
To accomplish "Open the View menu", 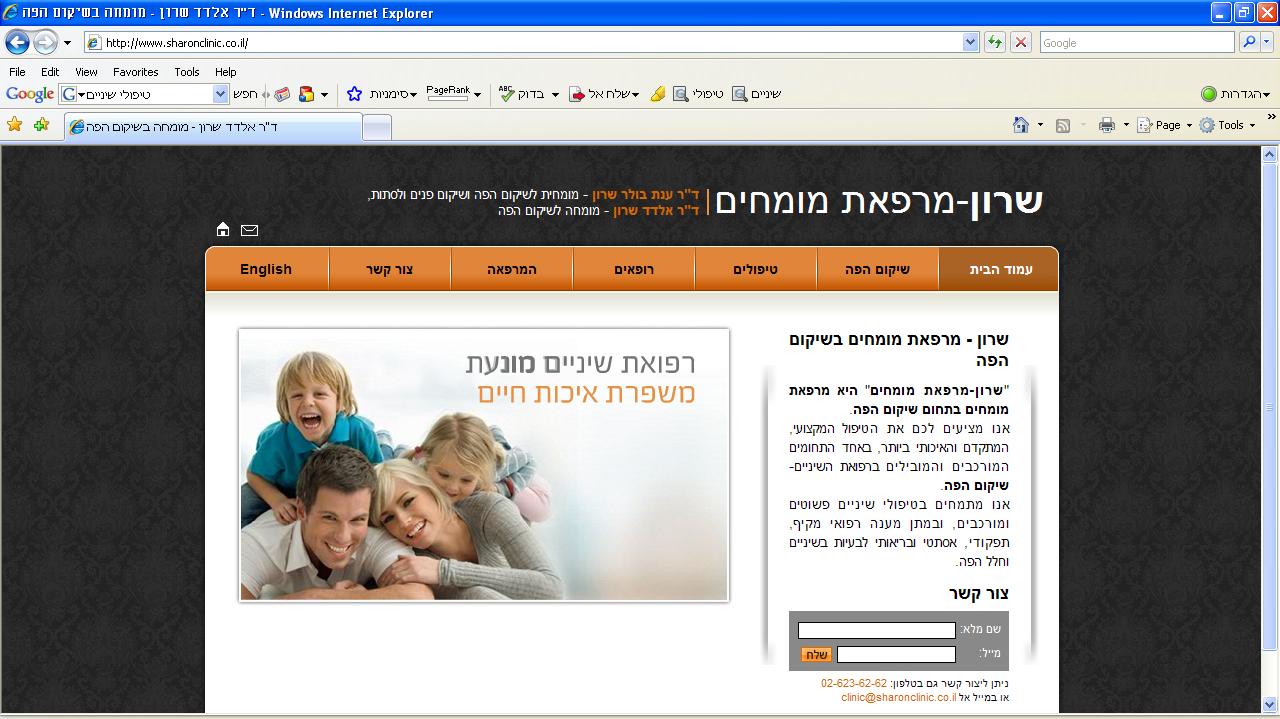I will click(86, 72).
